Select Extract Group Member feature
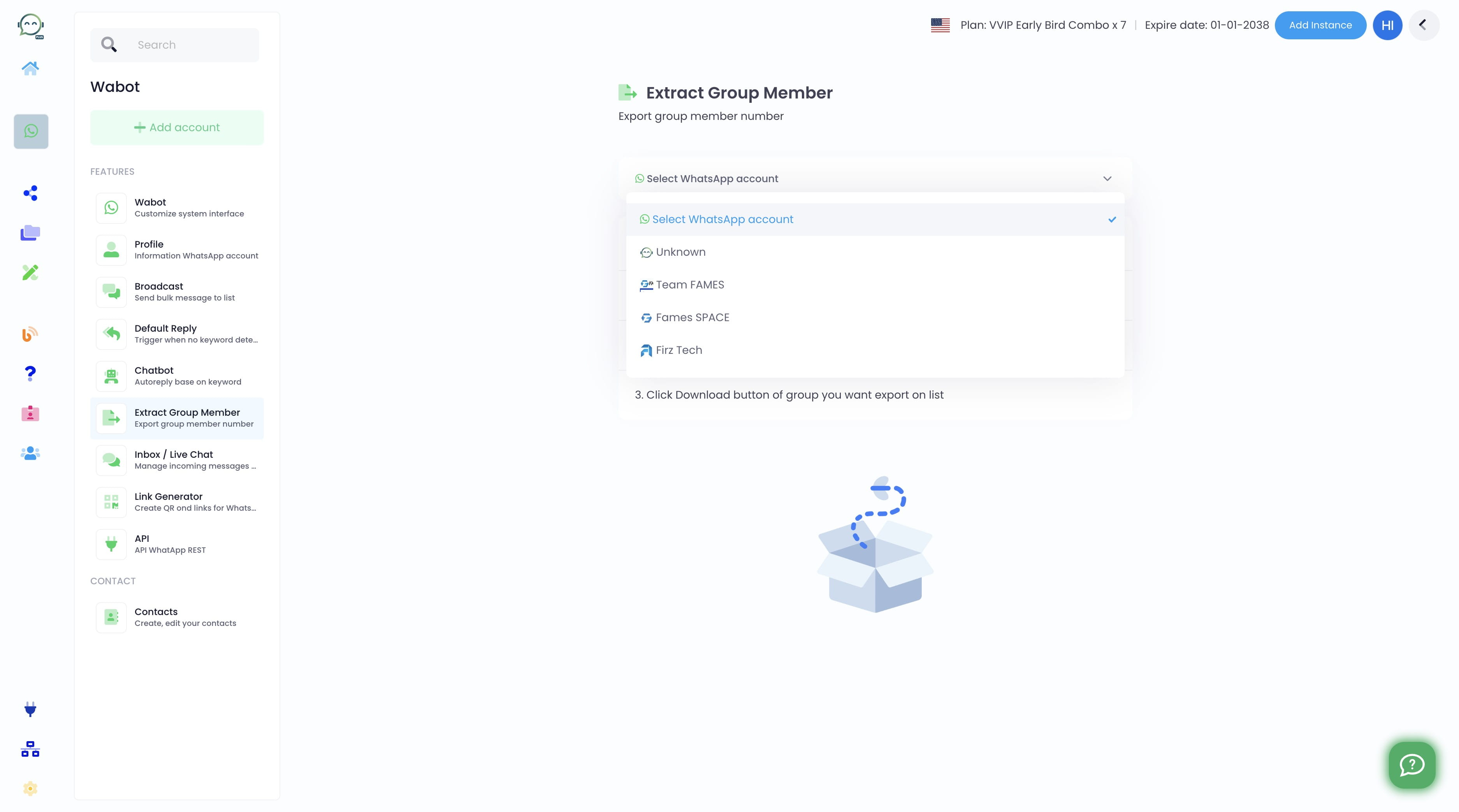Screen dimensions: 1459x812 pos(177,418)
